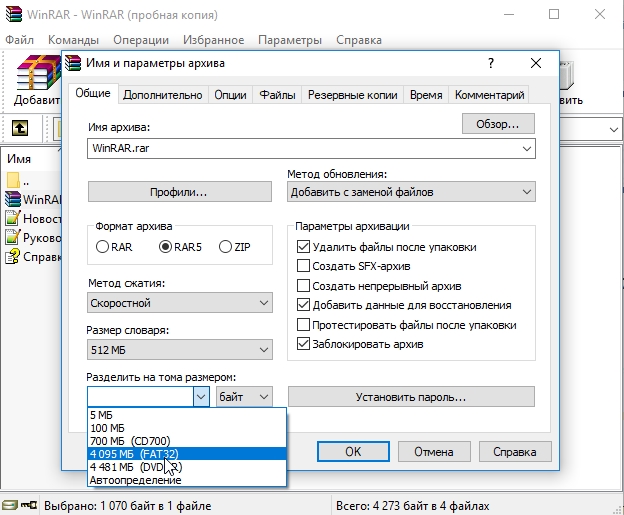Select the Новости notepad file icon
This screenshot has width=624, height=515.
click(x=13, y=218)
